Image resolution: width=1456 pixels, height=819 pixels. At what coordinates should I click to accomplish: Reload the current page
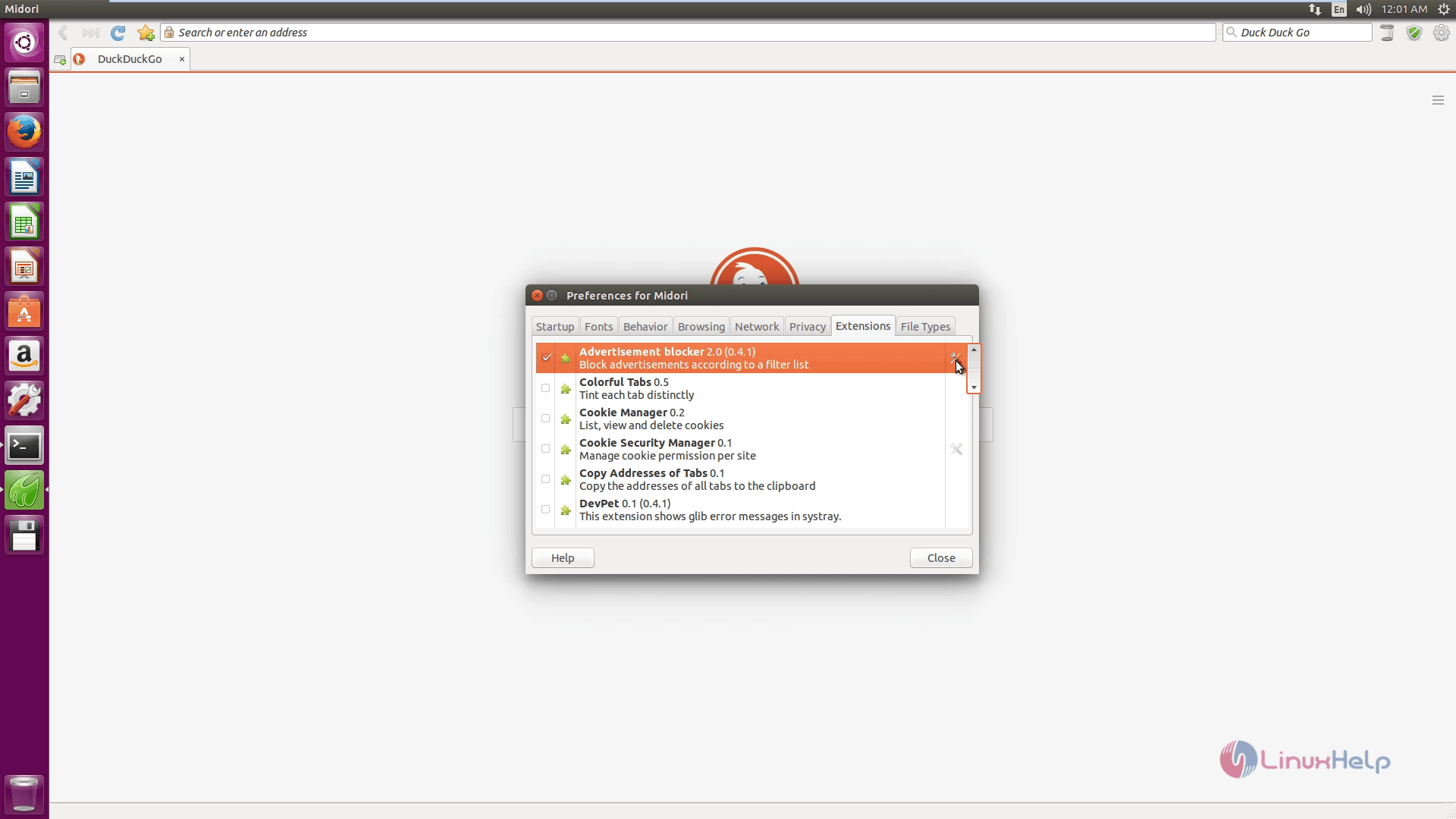tap(118, 33)
